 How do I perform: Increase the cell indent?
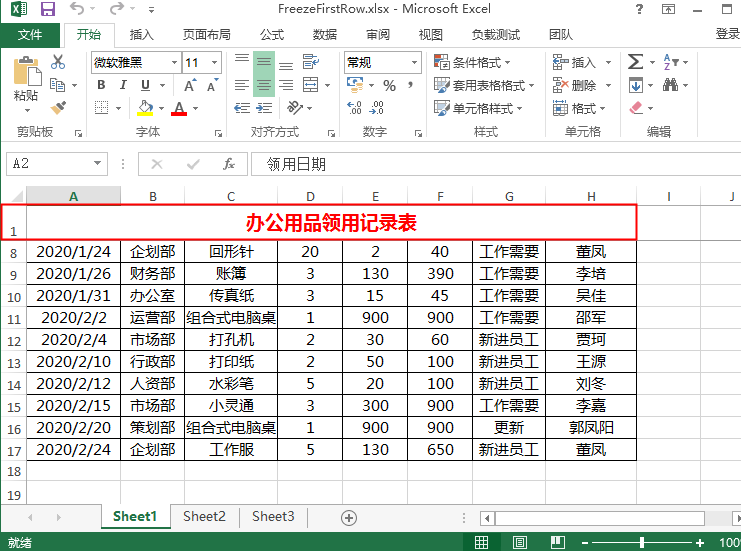tap(264, 108)
